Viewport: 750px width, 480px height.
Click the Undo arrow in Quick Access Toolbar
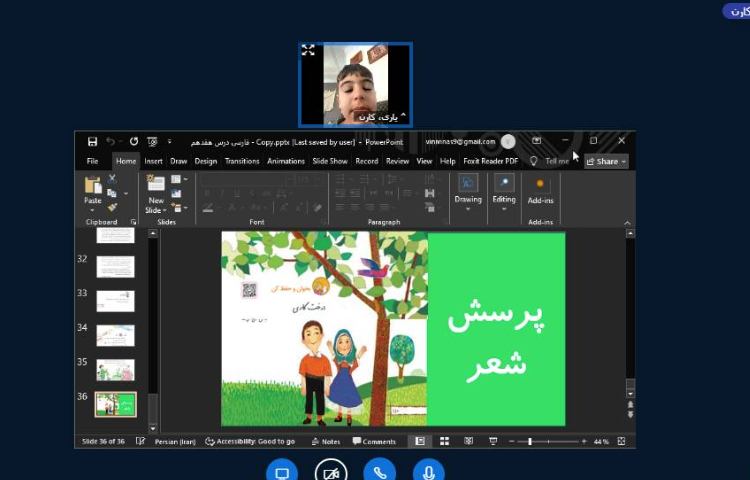(x=110, y=142)
